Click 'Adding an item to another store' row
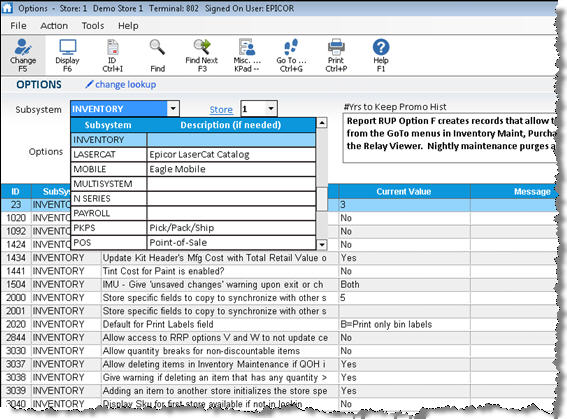Image resolution: width=567 pixels, height=419 pixels. [278, 391]
